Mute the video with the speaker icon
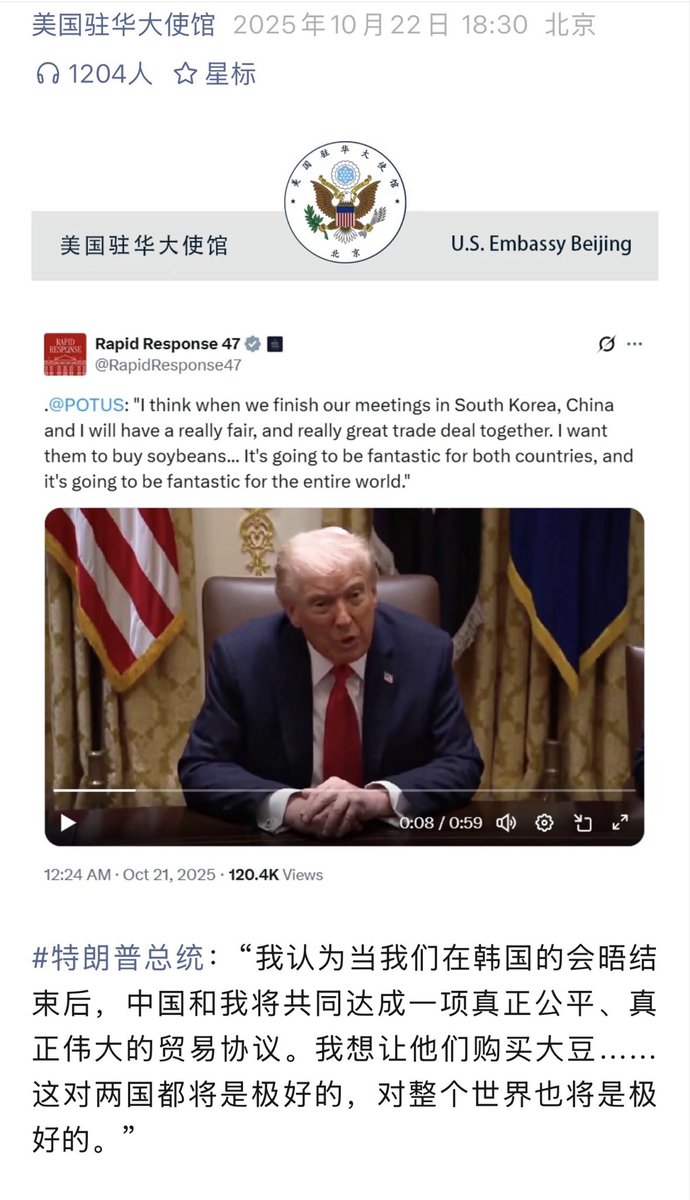 point(506,823)
